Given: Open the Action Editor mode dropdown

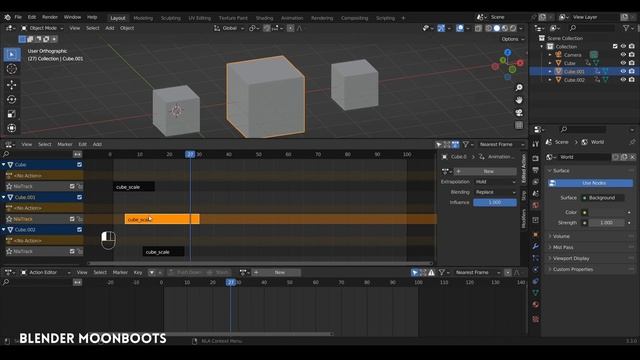Looking at the screenshot, I should [46, 272].
